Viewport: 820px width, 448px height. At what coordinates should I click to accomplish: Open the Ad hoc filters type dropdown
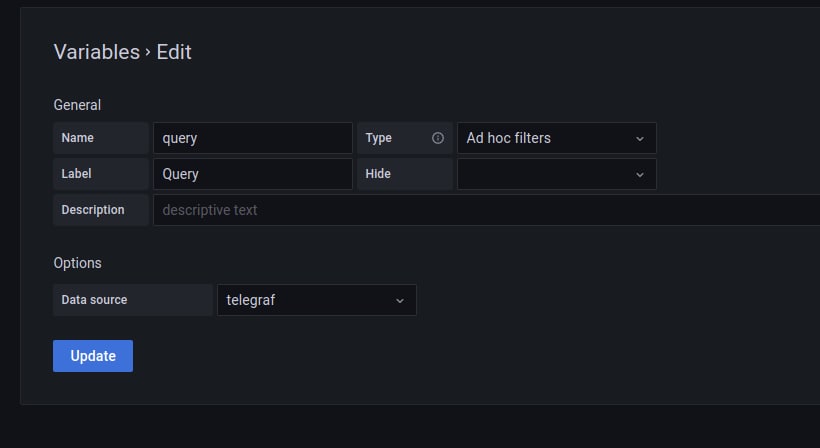point(556,138)
